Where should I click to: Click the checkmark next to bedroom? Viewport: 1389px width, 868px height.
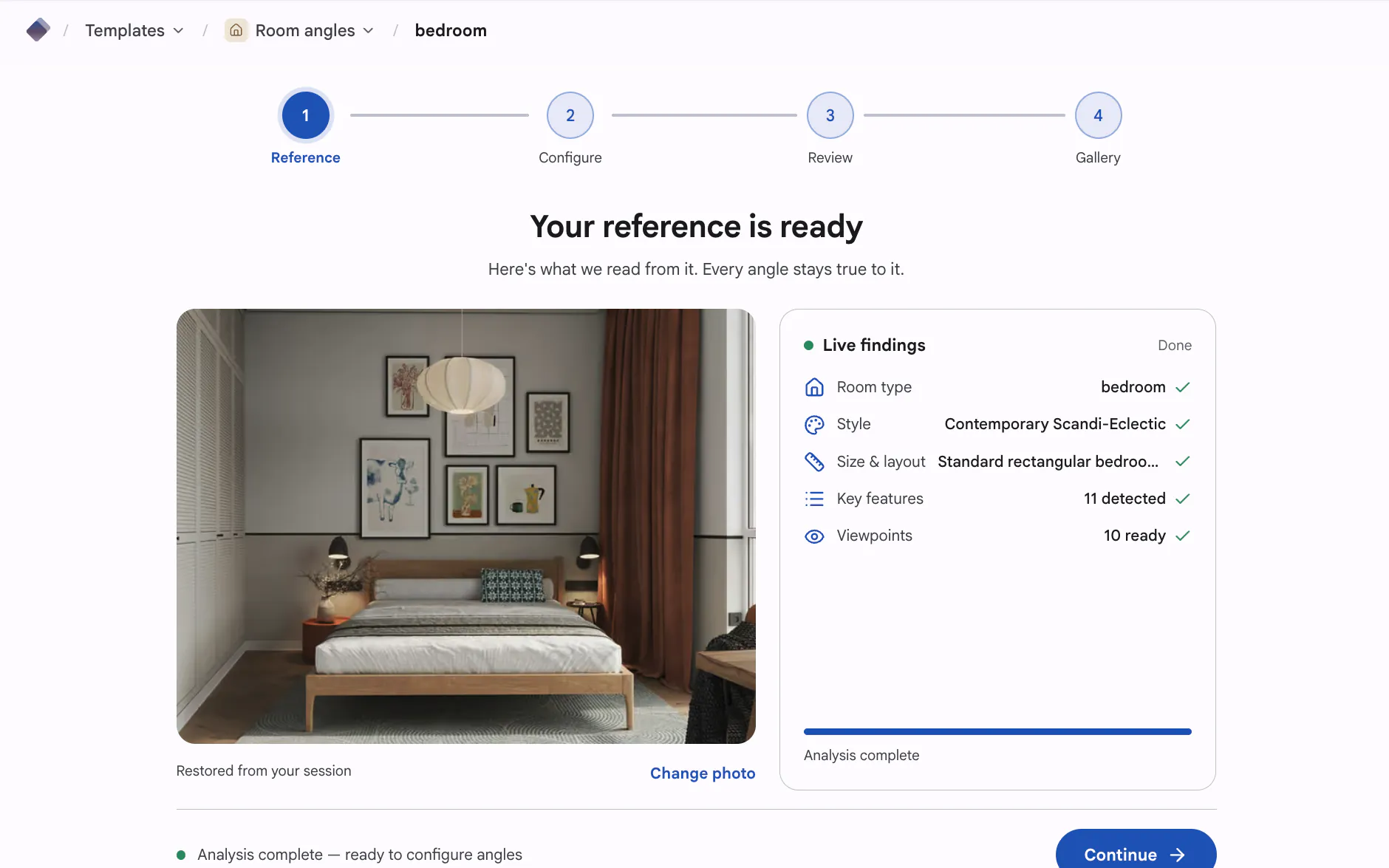click(1182, 387)
